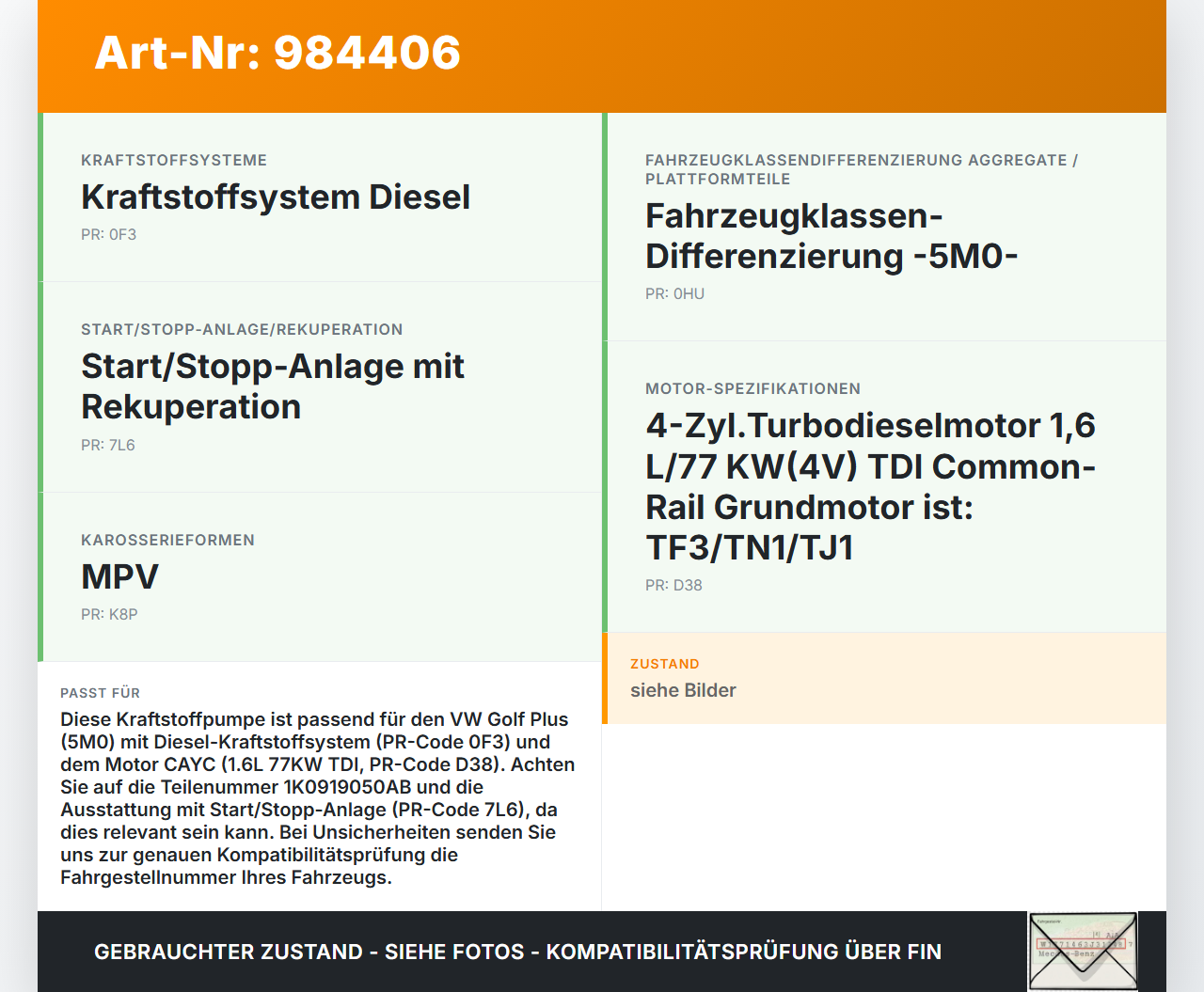This screenshot has width=1204, height=992.
Task: Click the PR: K8P code label
Action: click(x=109, y=614)
